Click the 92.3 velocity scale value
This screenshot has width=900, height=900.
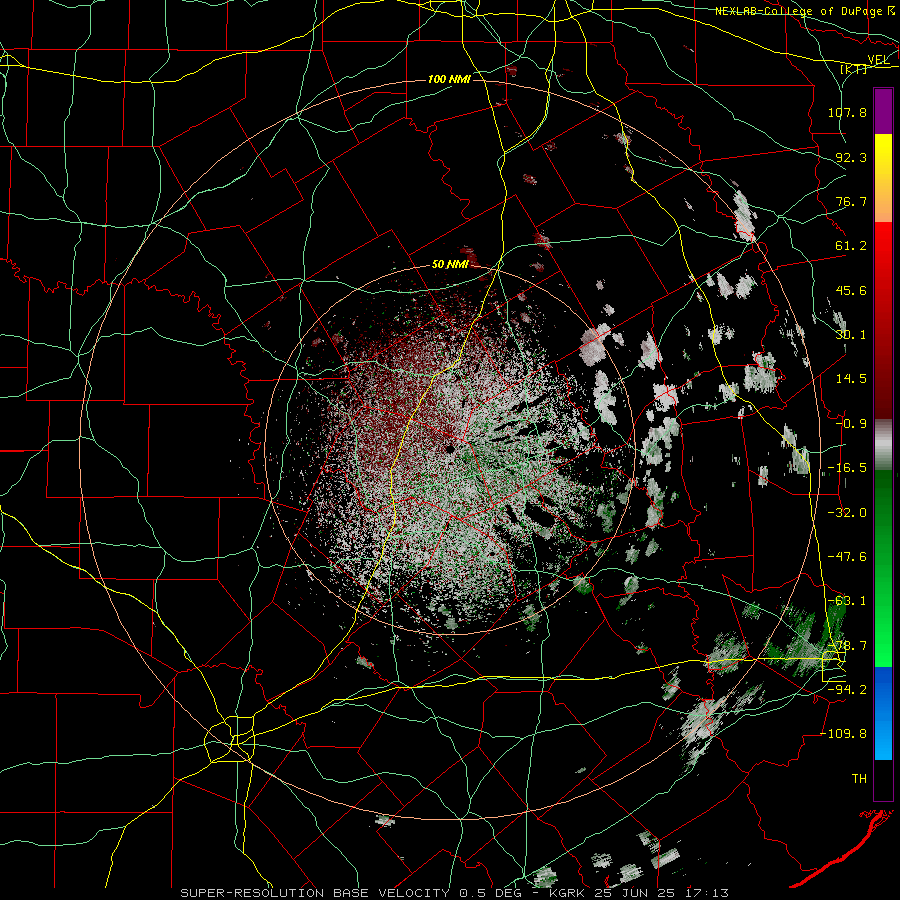point(851,157)
